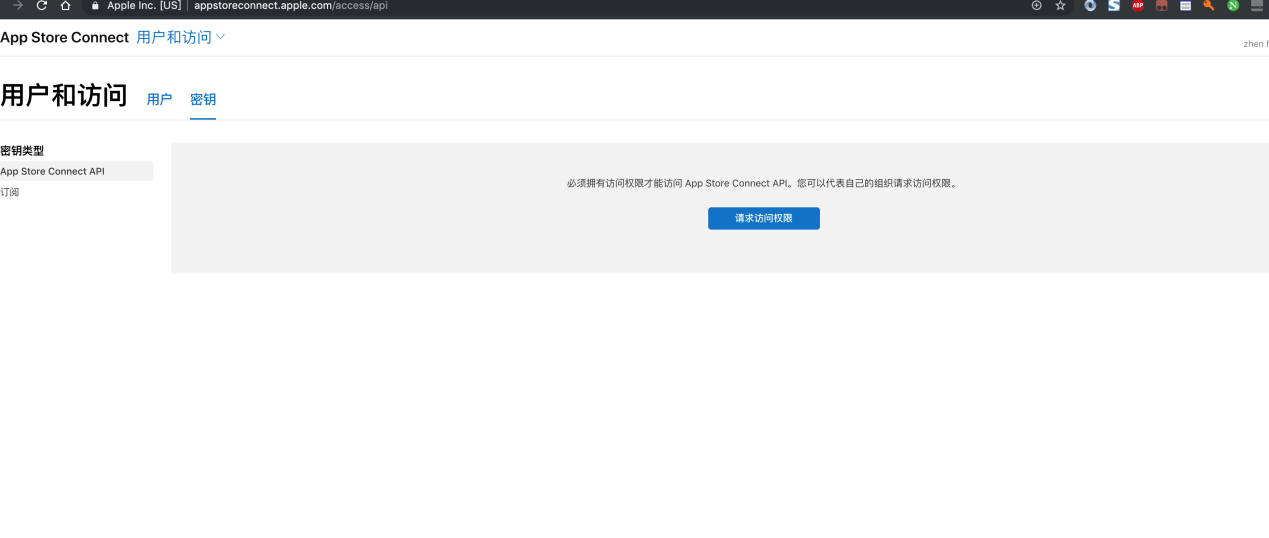Open the orange key extension icon

point(1209,6)
